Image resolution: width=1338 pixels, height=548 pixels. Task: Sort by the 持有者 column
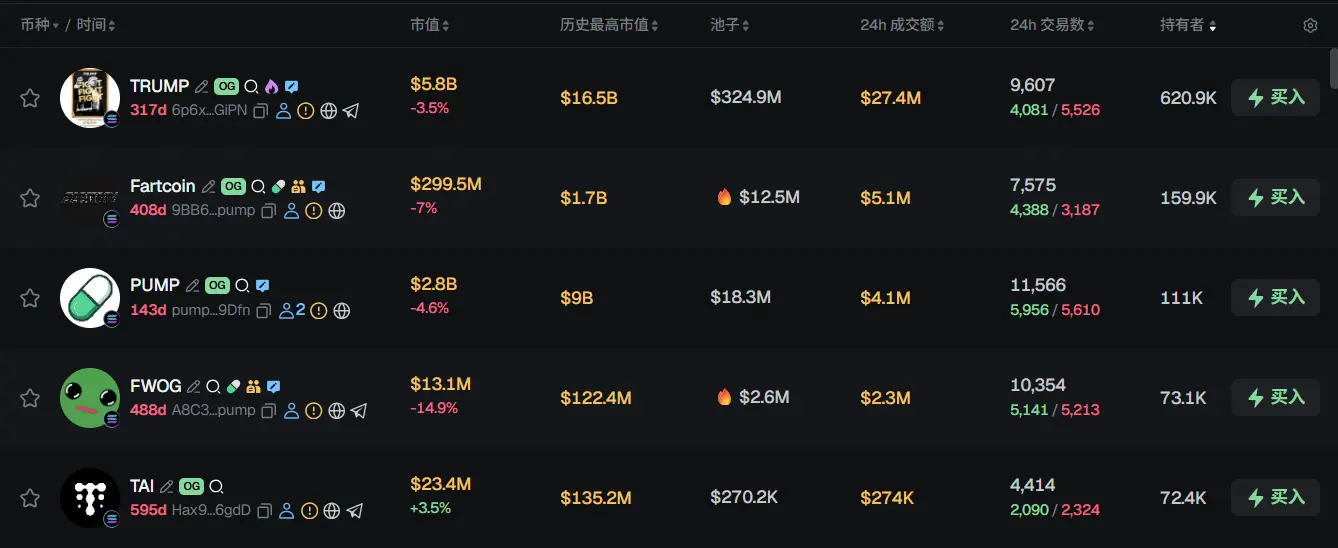[1188, 25]
